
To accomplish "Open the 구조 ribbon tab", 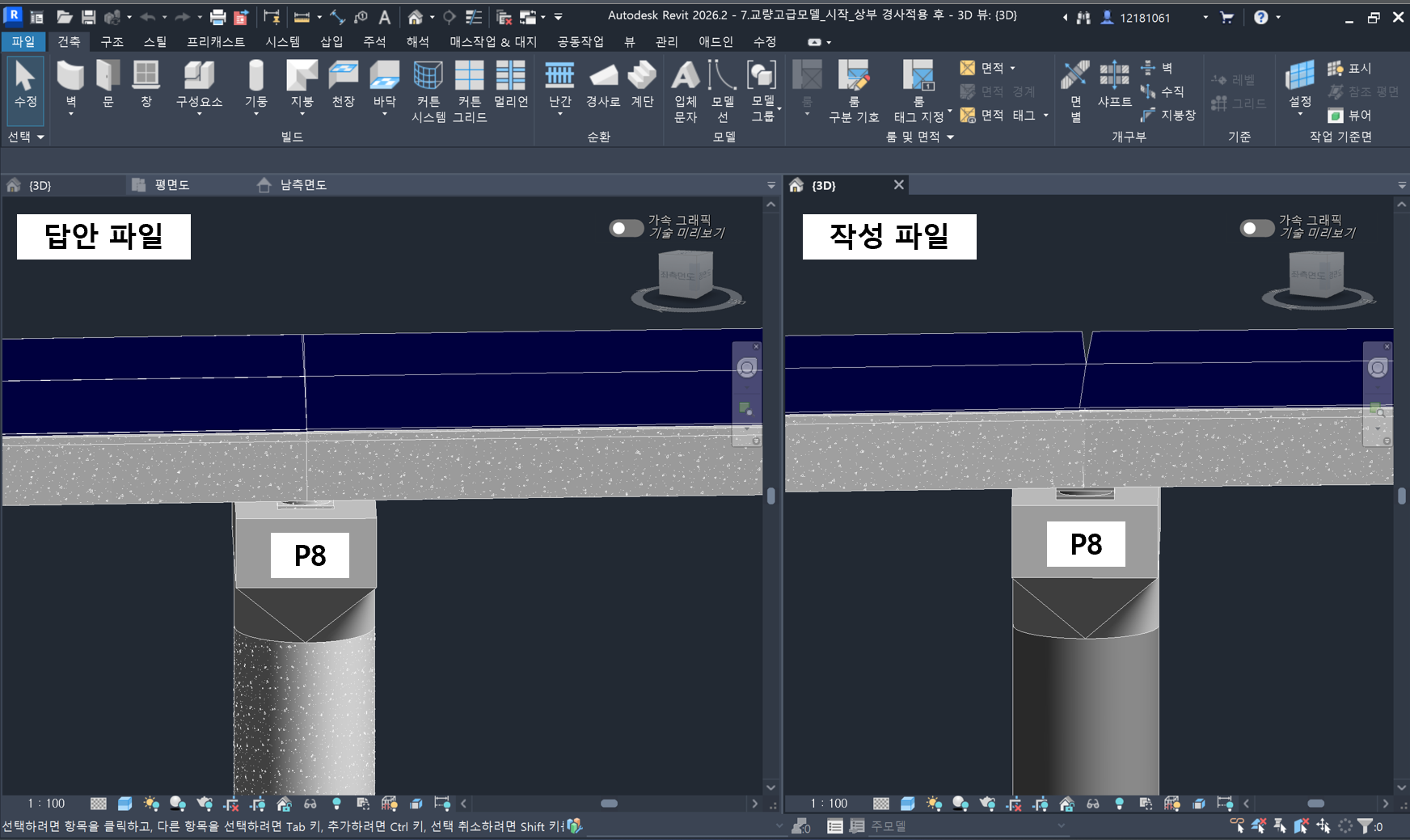I will pyautogui.click(x=112, y=41).
